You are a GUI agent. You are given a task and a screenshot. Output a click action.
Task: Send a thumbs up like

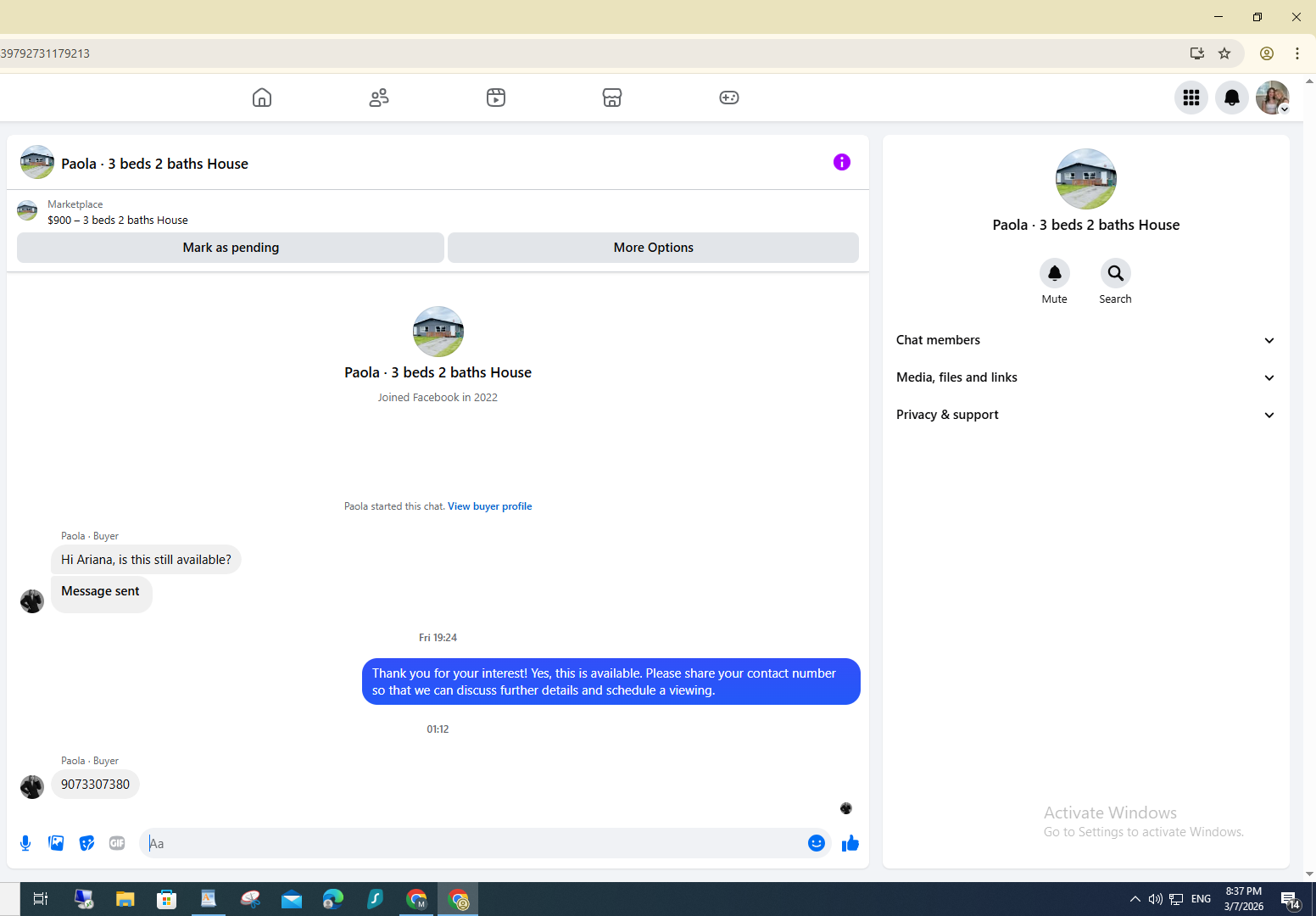point(850,843)
